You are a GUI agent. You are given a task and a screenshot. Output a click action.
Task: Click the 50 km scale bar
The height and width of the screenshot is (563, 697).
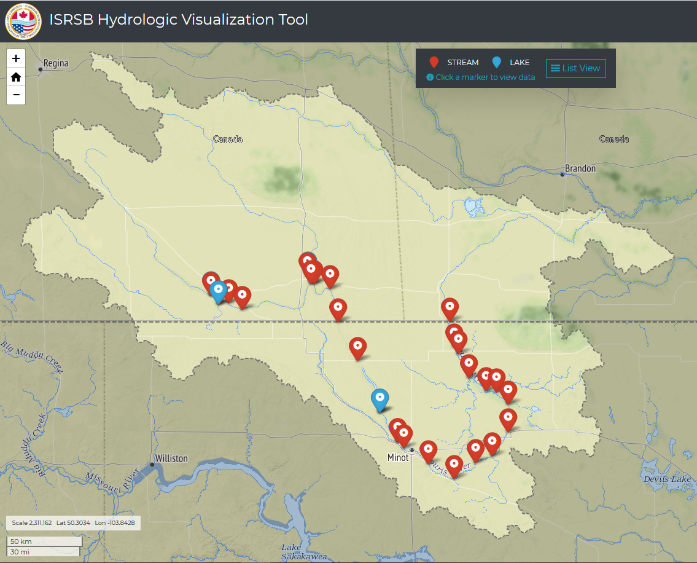(44, 541)
